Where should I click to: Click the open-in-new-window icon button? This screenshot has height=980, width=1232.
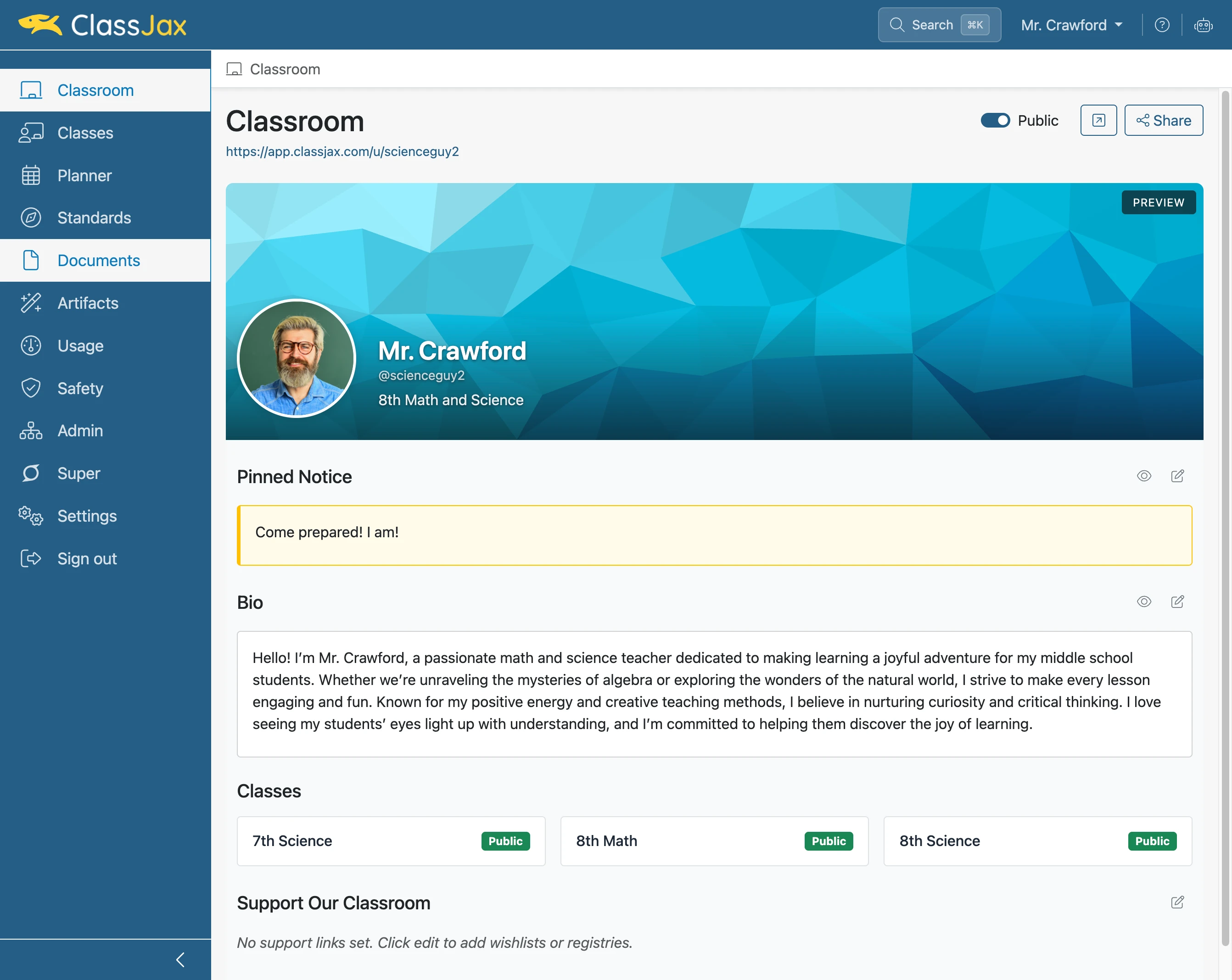click(1098, 121)
